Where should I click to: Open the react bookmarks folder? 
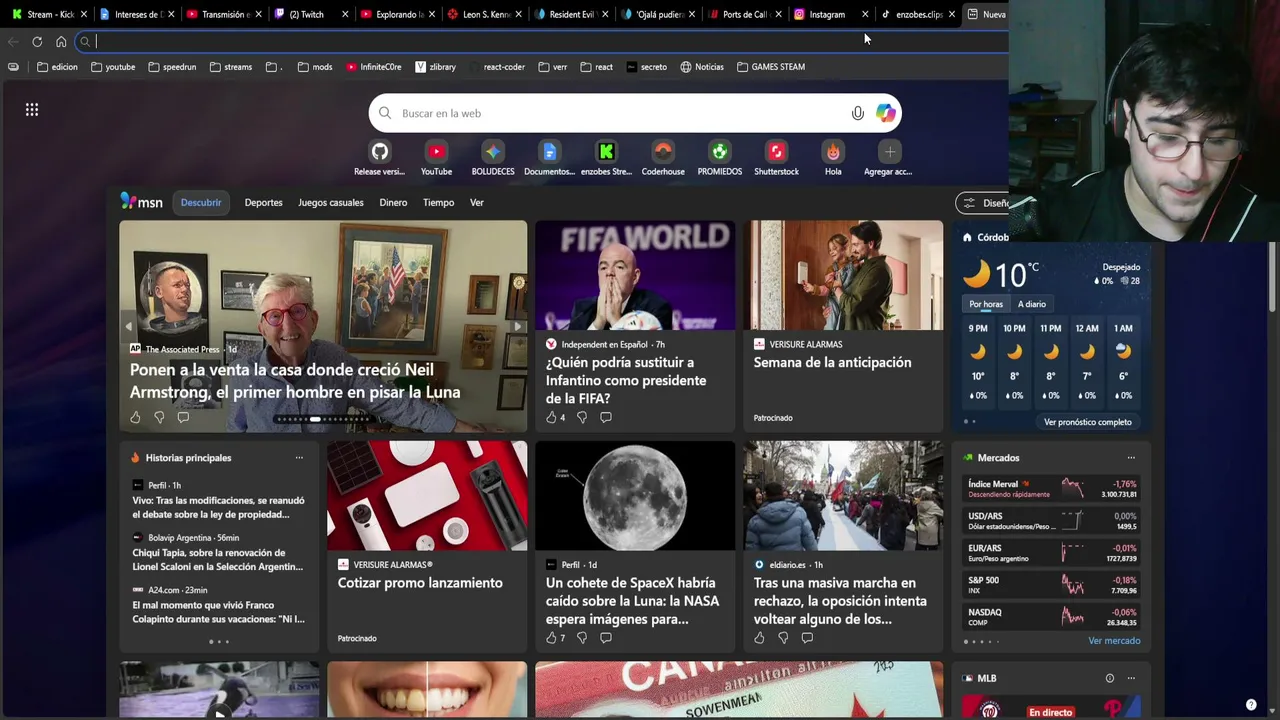pyautogui.click(x=596, y=67)
